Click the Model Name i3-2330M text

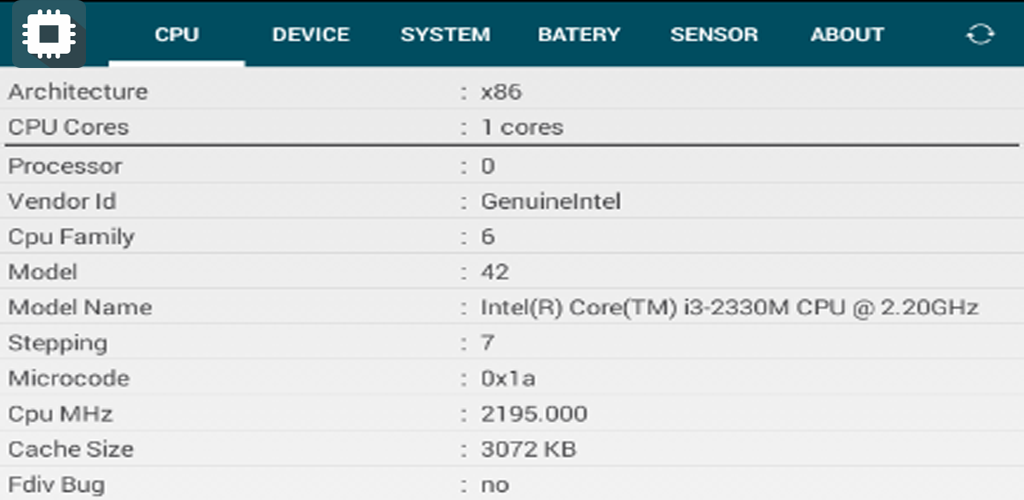[729, 307]
